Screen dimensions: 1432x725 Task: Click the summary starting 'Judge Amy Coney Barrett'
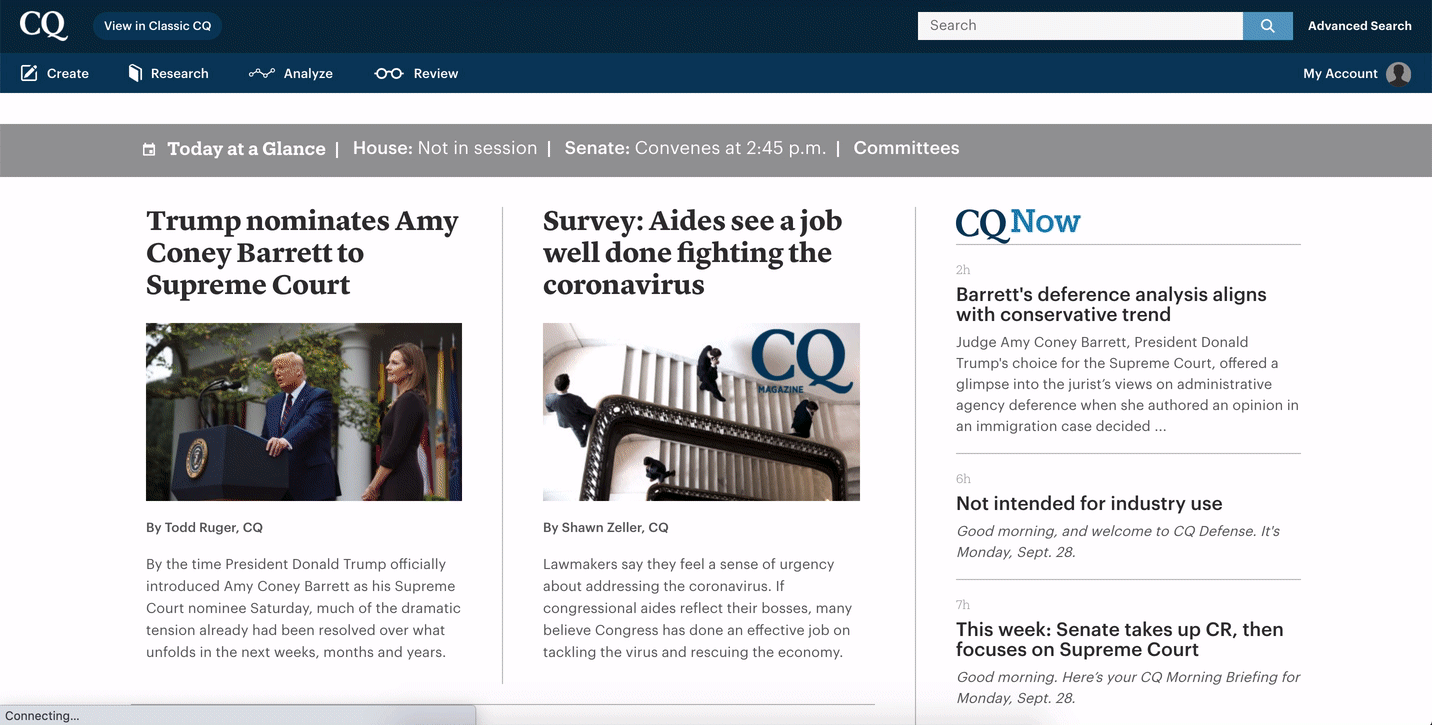[1127, 384]
